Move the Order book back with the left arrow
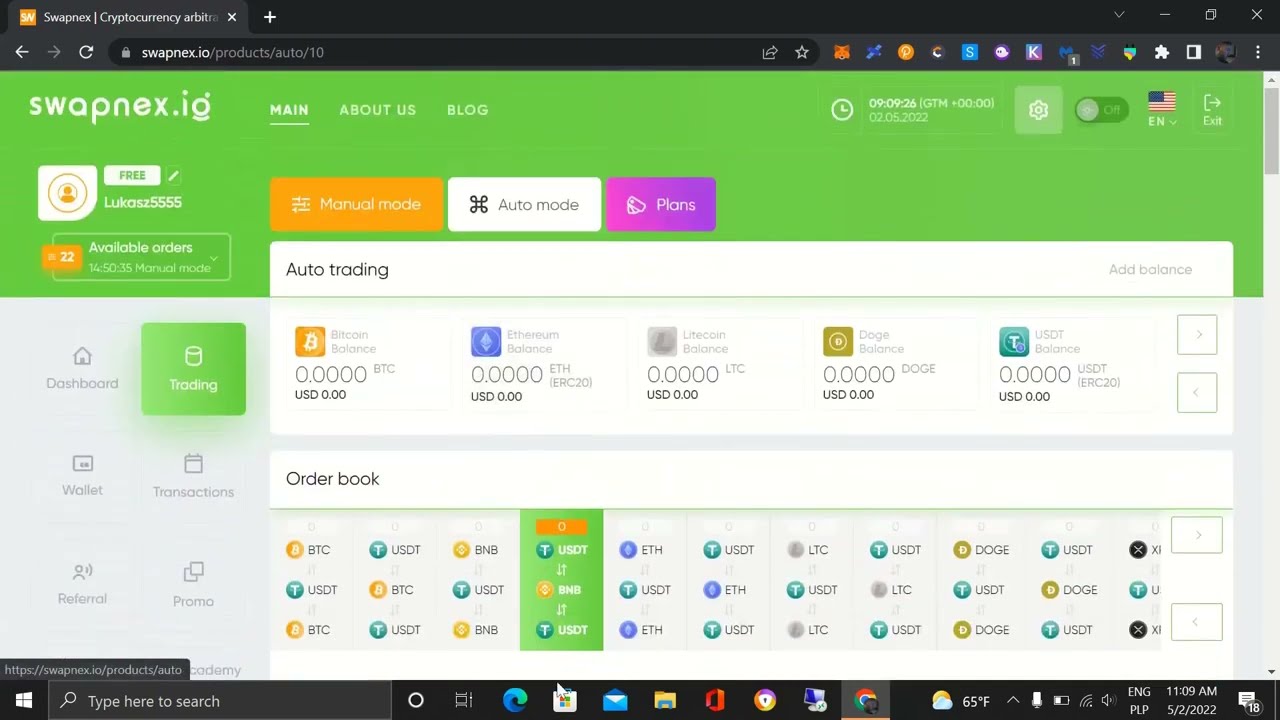Screen dimensions: 1280x720 (1197, 623)
